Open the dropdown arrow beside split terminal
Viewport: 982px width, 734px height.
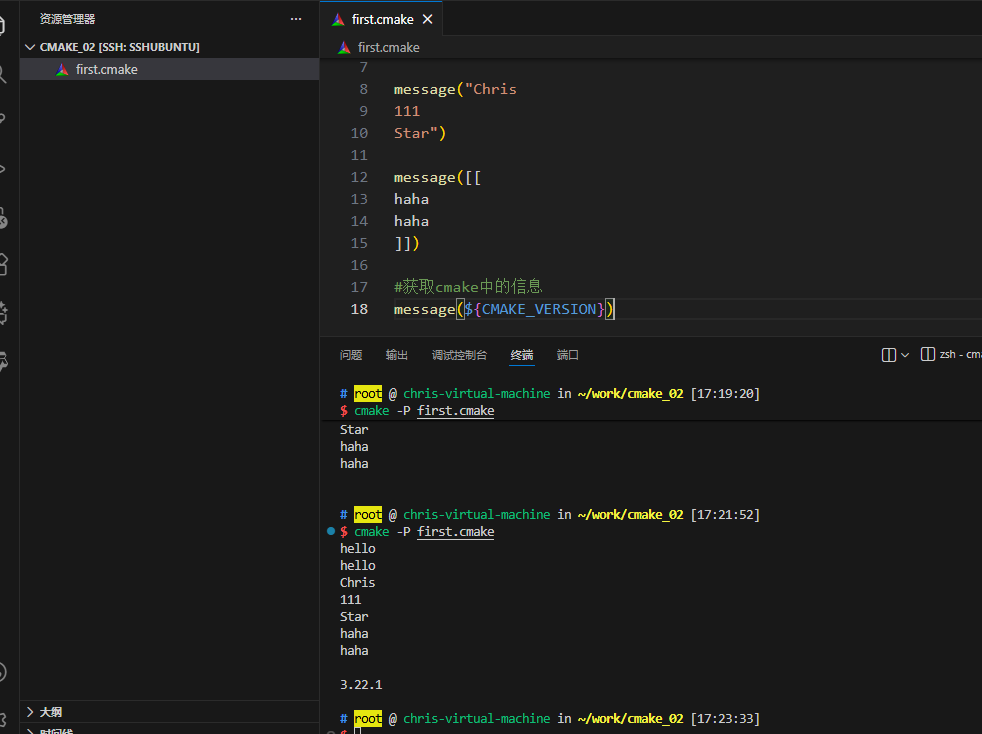click(x=905, y=355)
